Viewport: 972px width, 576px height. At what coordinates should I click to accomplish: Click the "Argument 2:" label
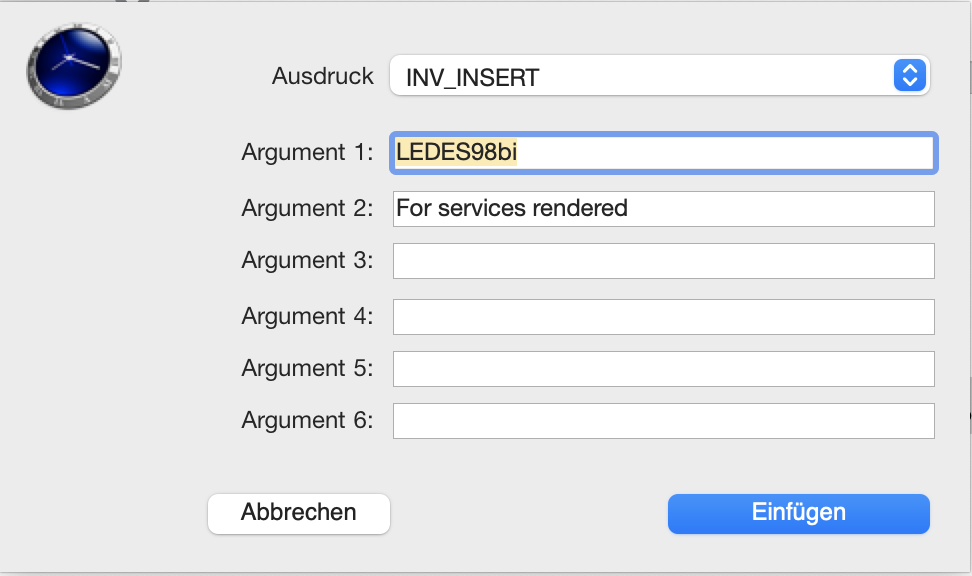(x=307, y=208)
